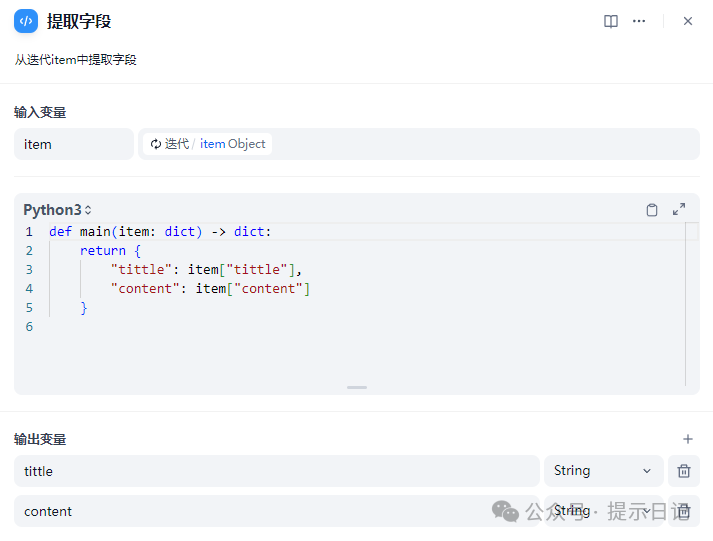Delete the content output variable
The image size is (713, 541).
684,511
